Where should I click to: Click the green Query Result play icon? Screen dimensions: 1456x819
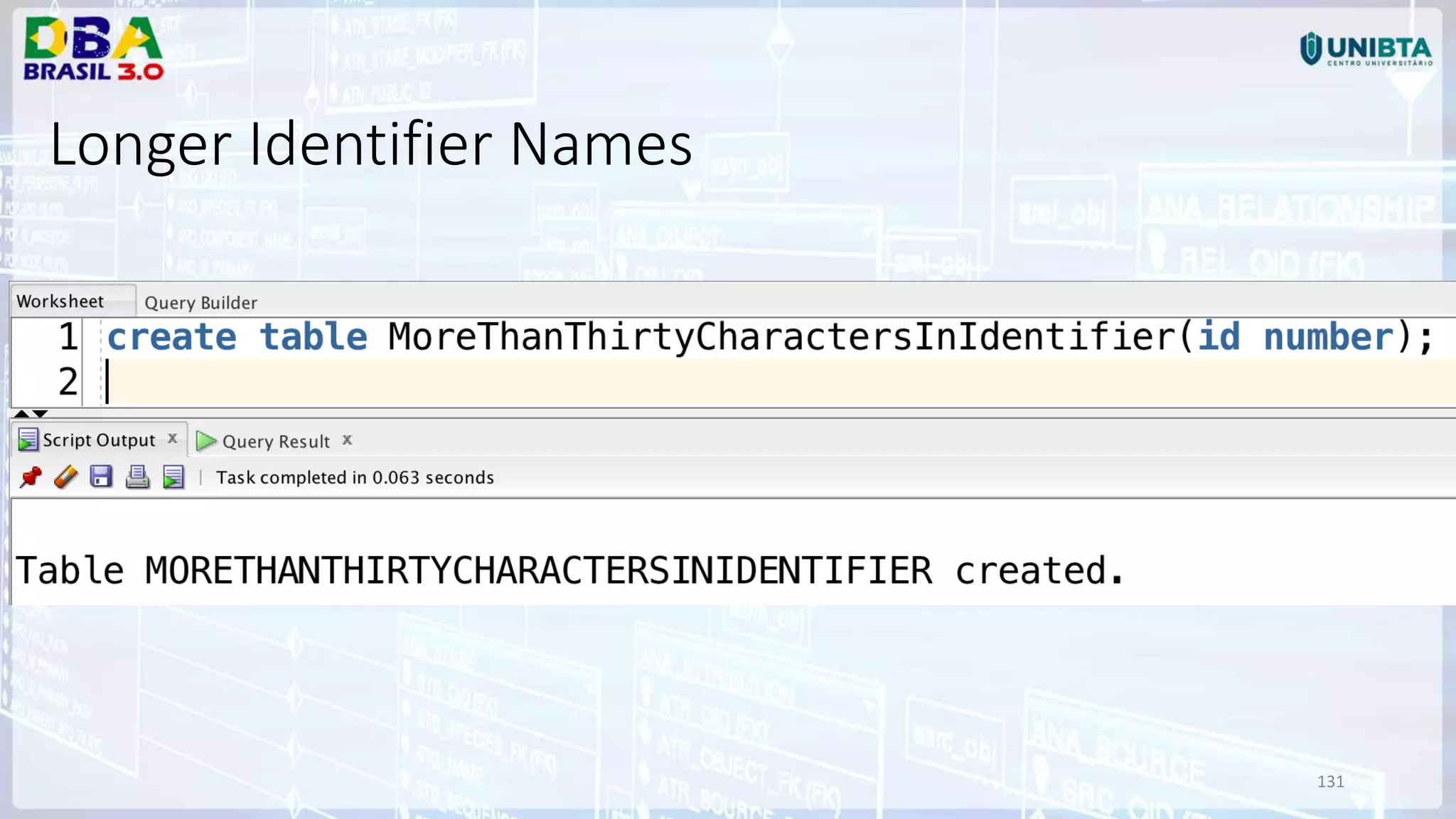pos(206,441)
